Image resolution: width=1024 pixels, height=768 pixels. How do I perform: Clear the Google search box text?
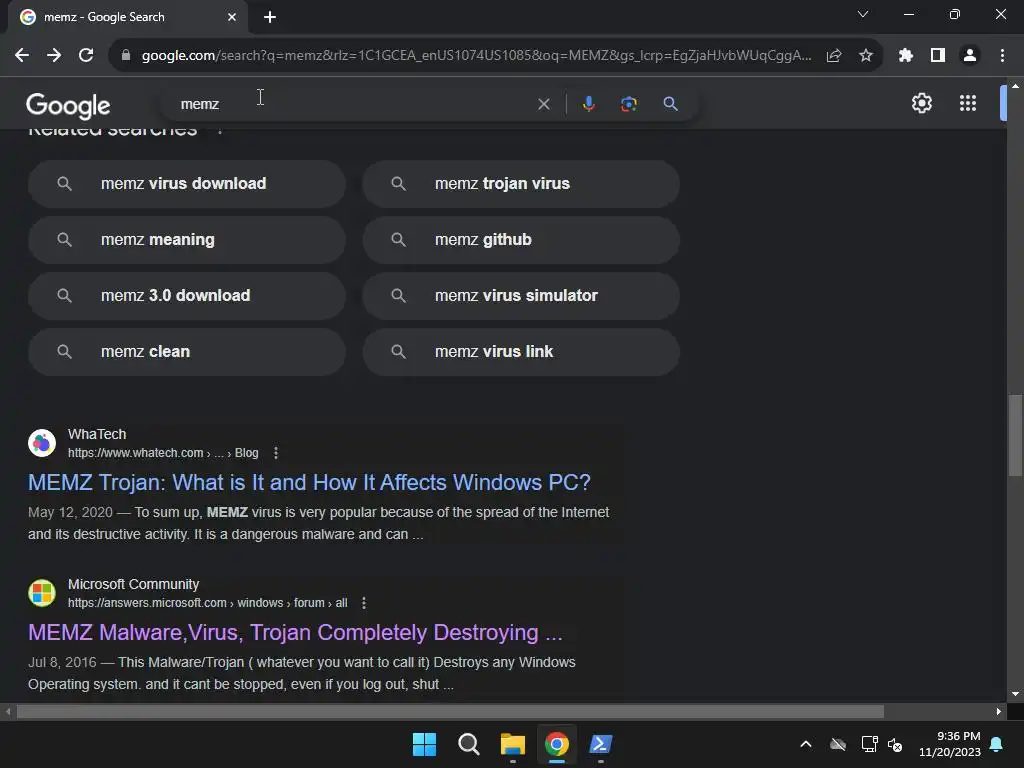tap(543, 104)
